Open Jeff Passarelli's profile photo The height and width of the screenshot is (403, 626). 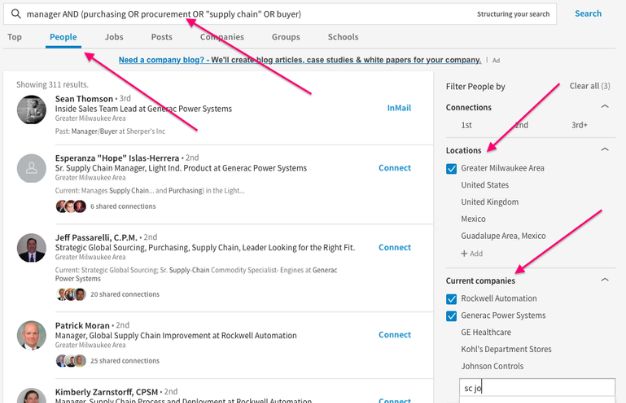[x=32, y=248]
